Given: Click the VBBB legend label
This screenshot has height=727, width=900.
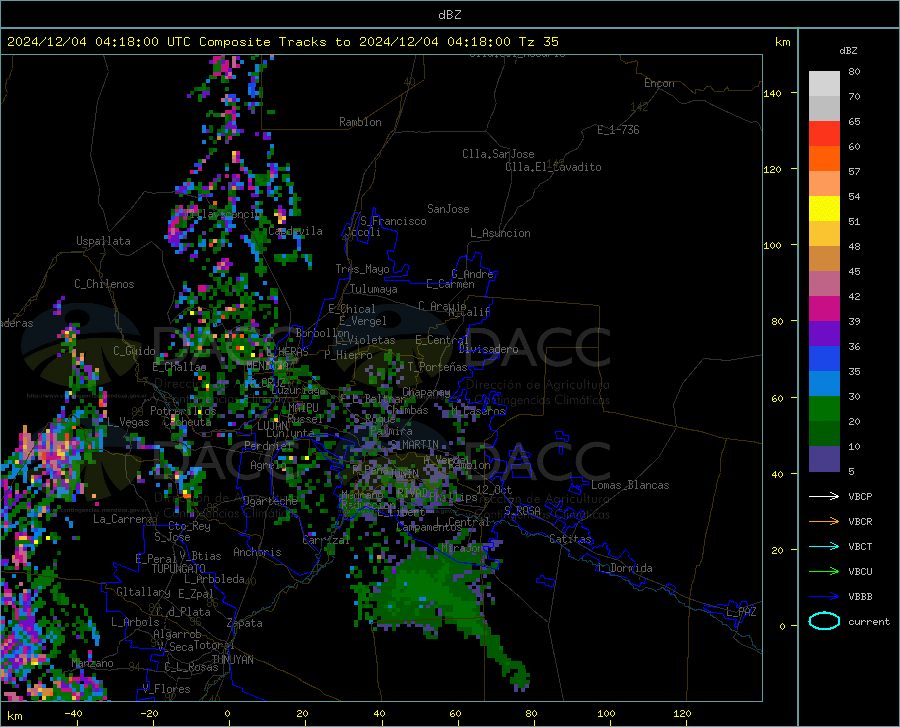Looking at the screenshot, I should point(860,597).
